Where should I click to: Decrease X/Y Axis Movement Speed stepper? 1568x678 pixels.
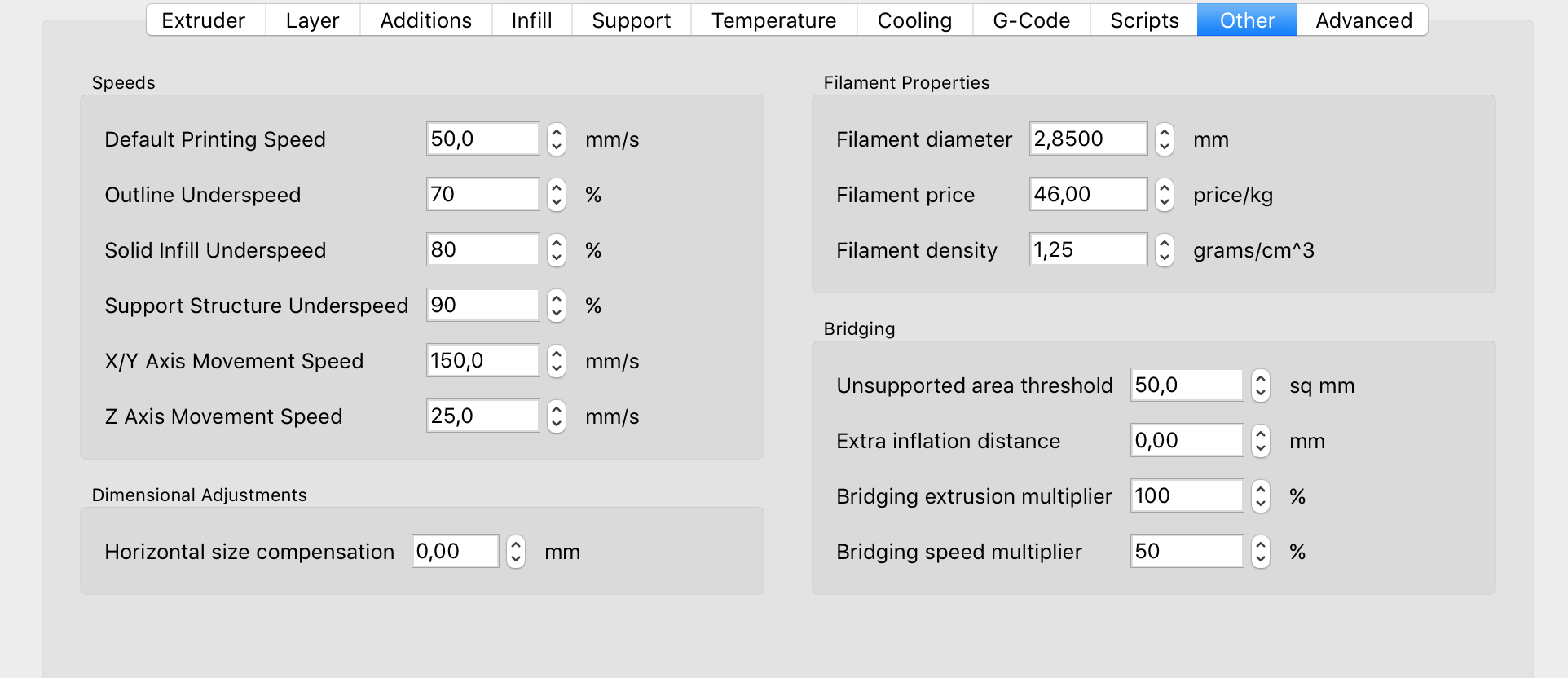pos(557,369)
